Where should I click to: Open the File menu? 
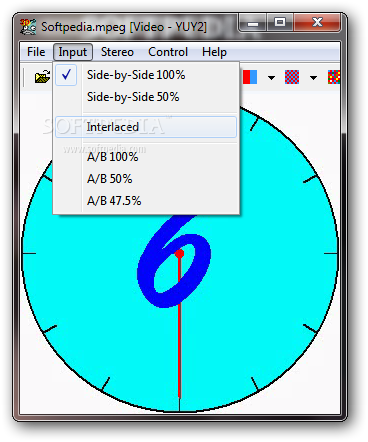coord(36,52)
